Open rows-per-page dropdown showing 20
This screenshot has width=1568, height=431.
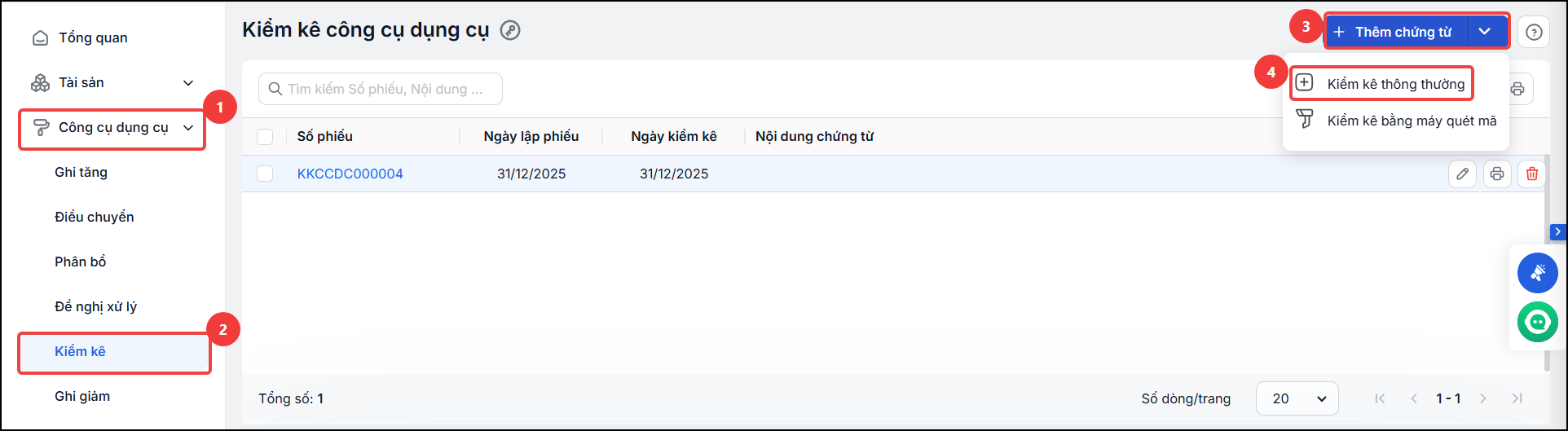[1297, 398]
